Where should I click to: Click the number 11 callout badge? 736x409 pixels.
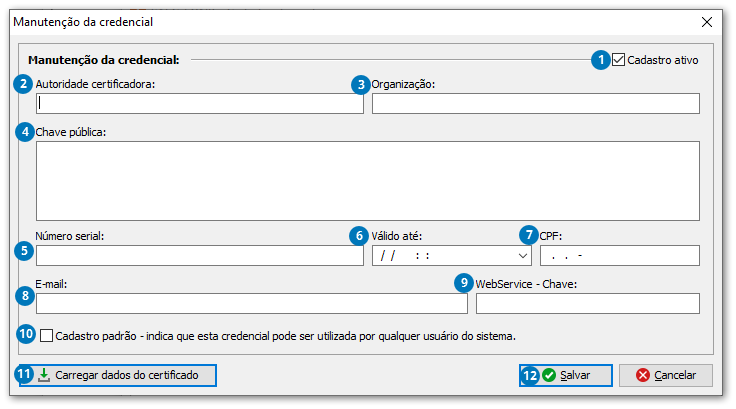pyautogui.click(x=25, y=375)
